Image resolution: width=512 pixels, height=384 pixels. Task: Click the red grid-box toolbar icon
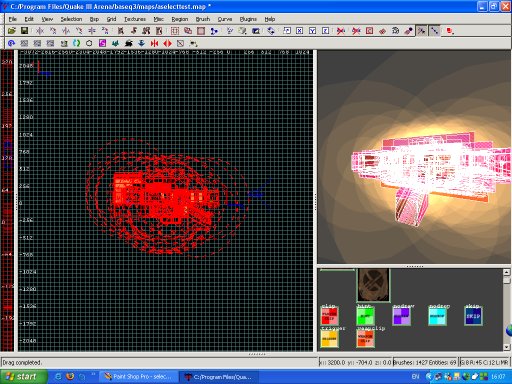(x=175, y=31)
